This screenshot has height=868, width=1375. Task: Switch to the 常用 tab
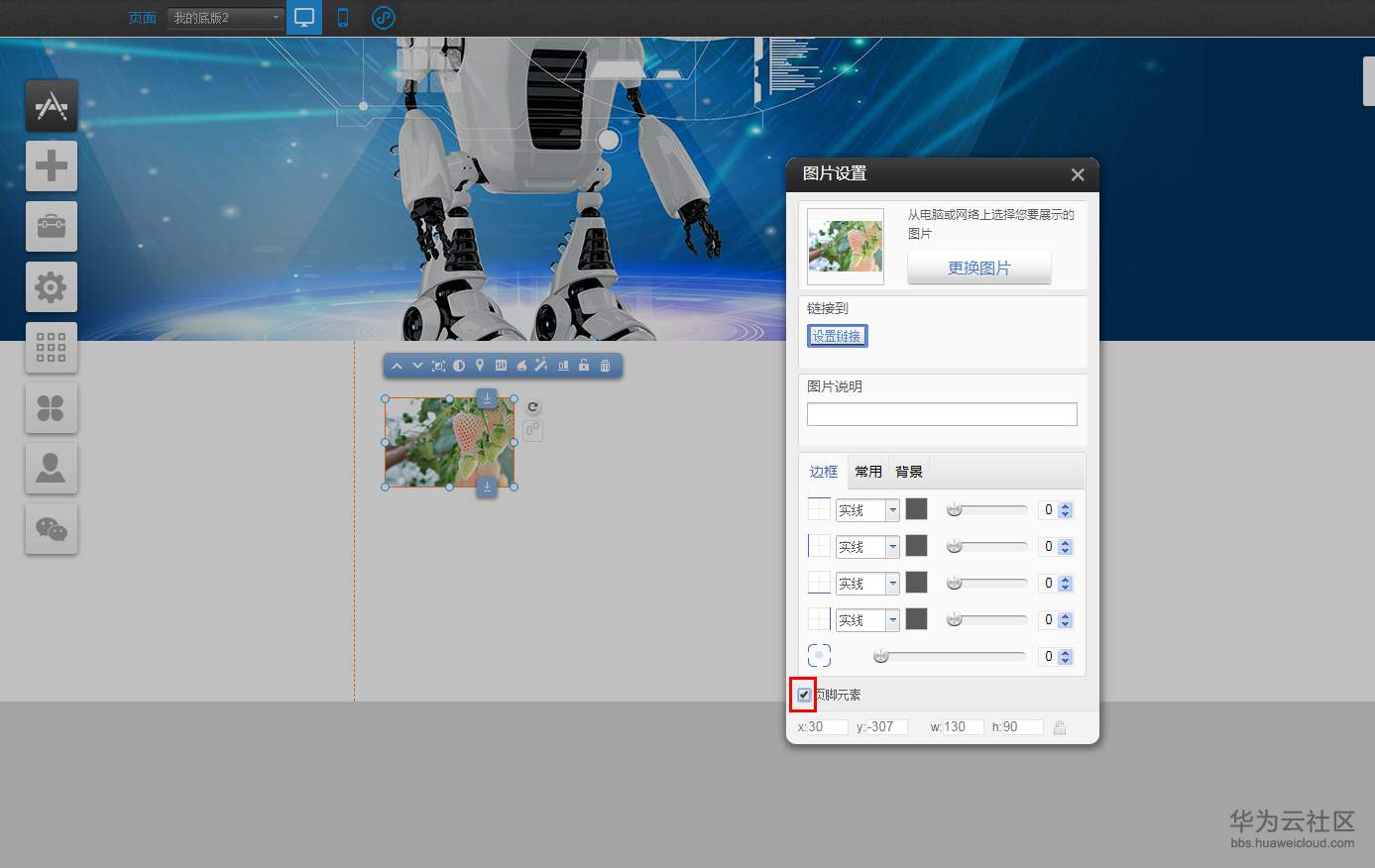pyautogui.click(x=868, y=472)
